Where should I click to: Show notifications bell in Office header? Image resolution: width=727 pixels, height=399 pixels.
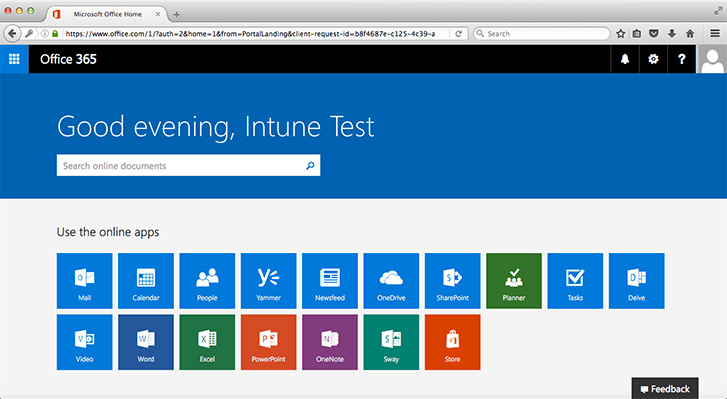(625, 59)
